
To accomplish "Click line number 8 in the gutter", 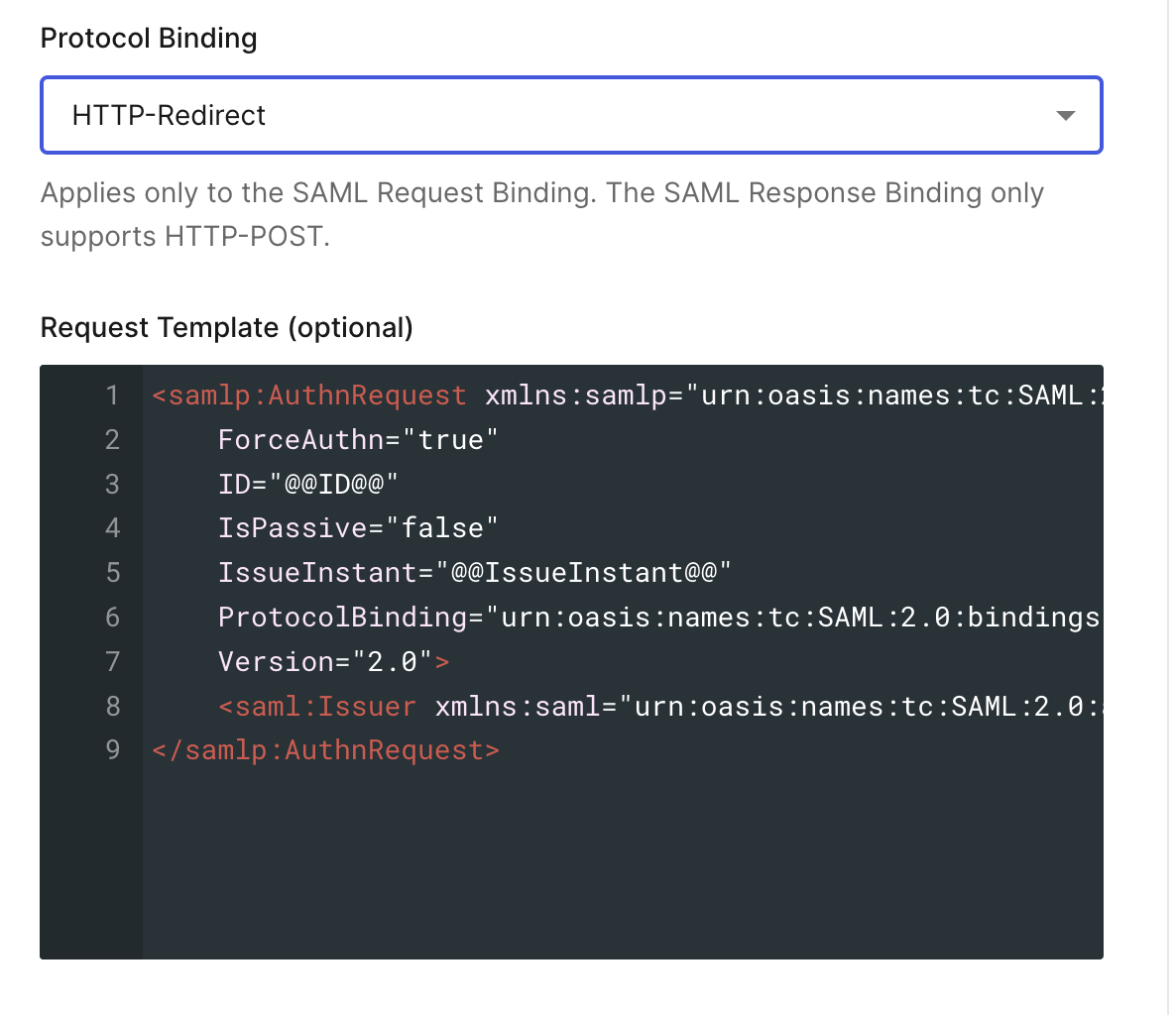I will tap(112, 707).
